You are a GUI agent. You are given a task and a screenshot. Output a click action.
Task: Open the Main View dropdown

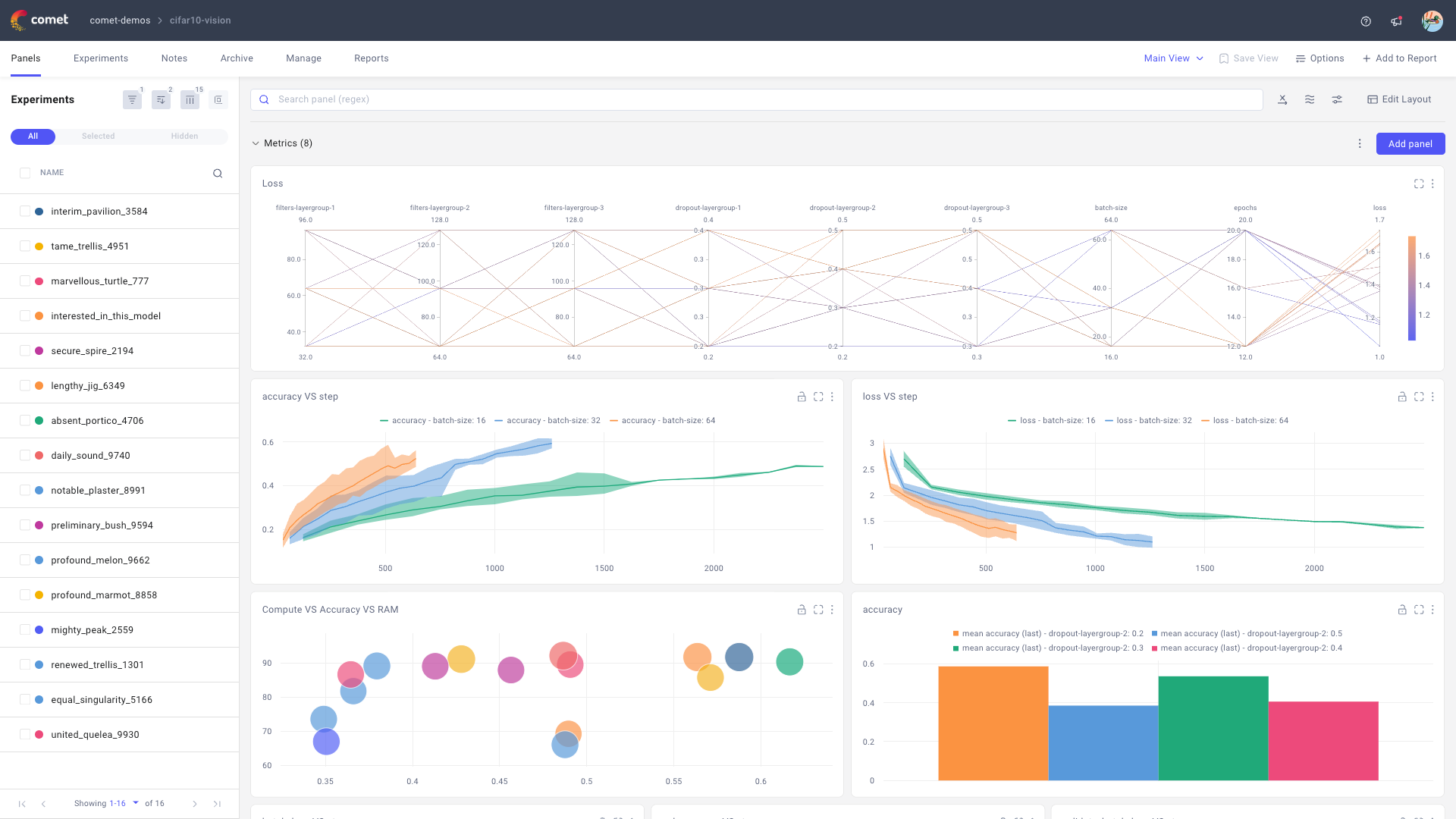(1172, 58)
